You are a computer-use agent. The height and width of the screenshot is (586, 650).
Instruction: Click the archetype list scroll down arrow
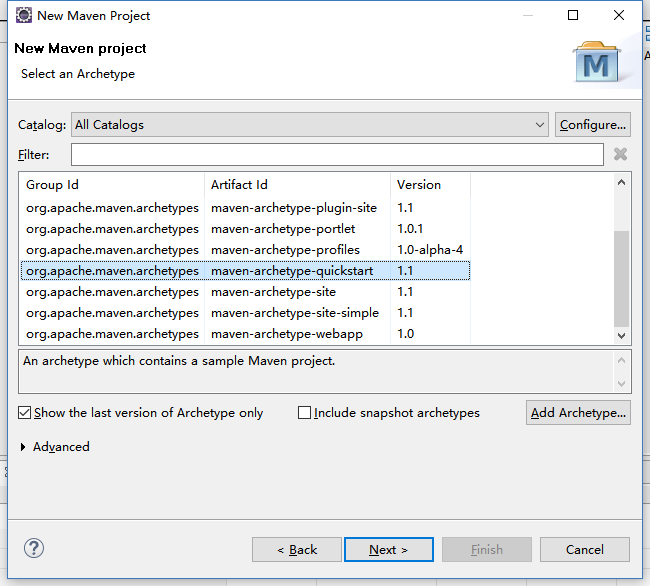point(621,335)
